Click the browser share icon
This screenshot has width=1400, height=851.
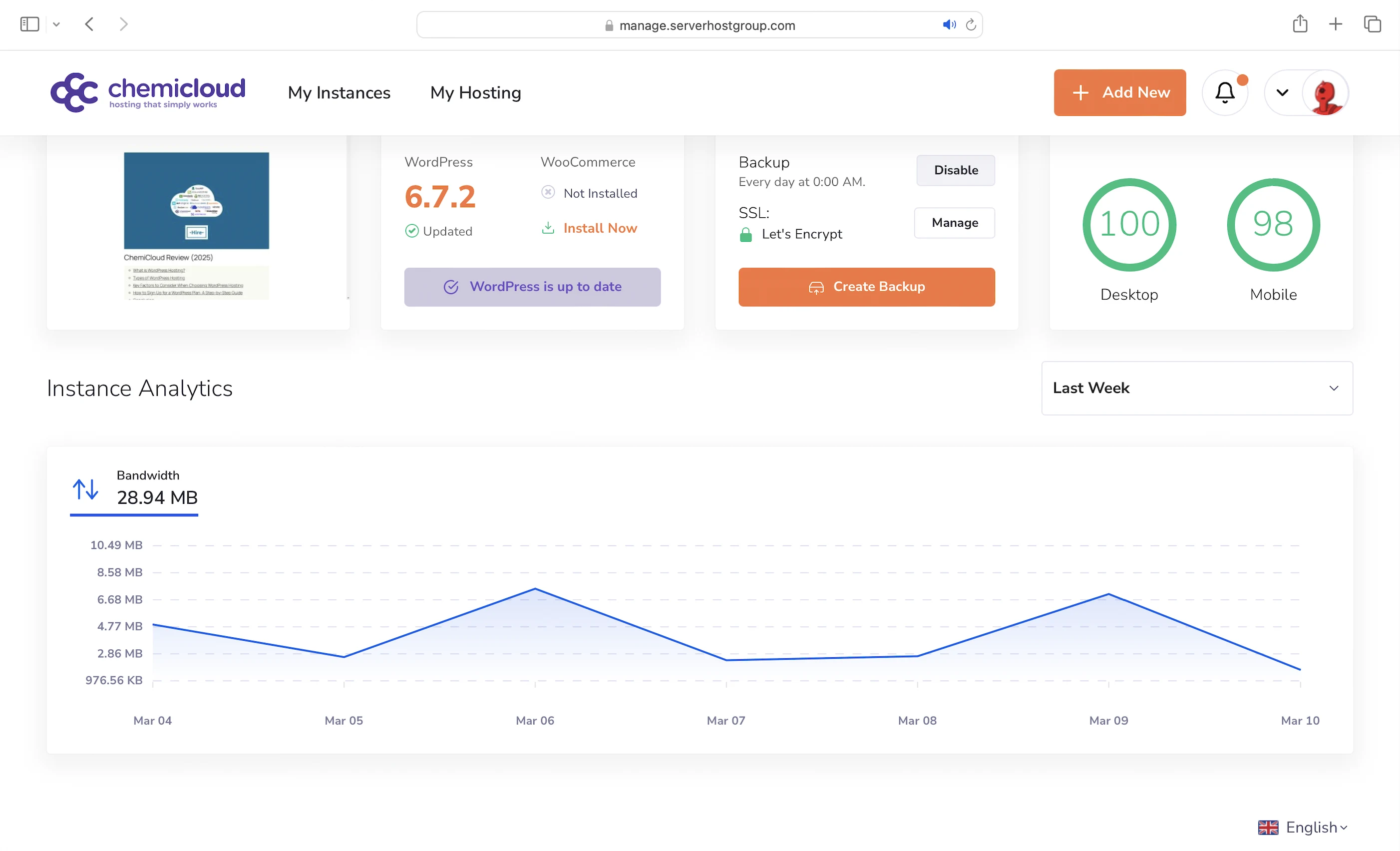tap(1300, 24)
